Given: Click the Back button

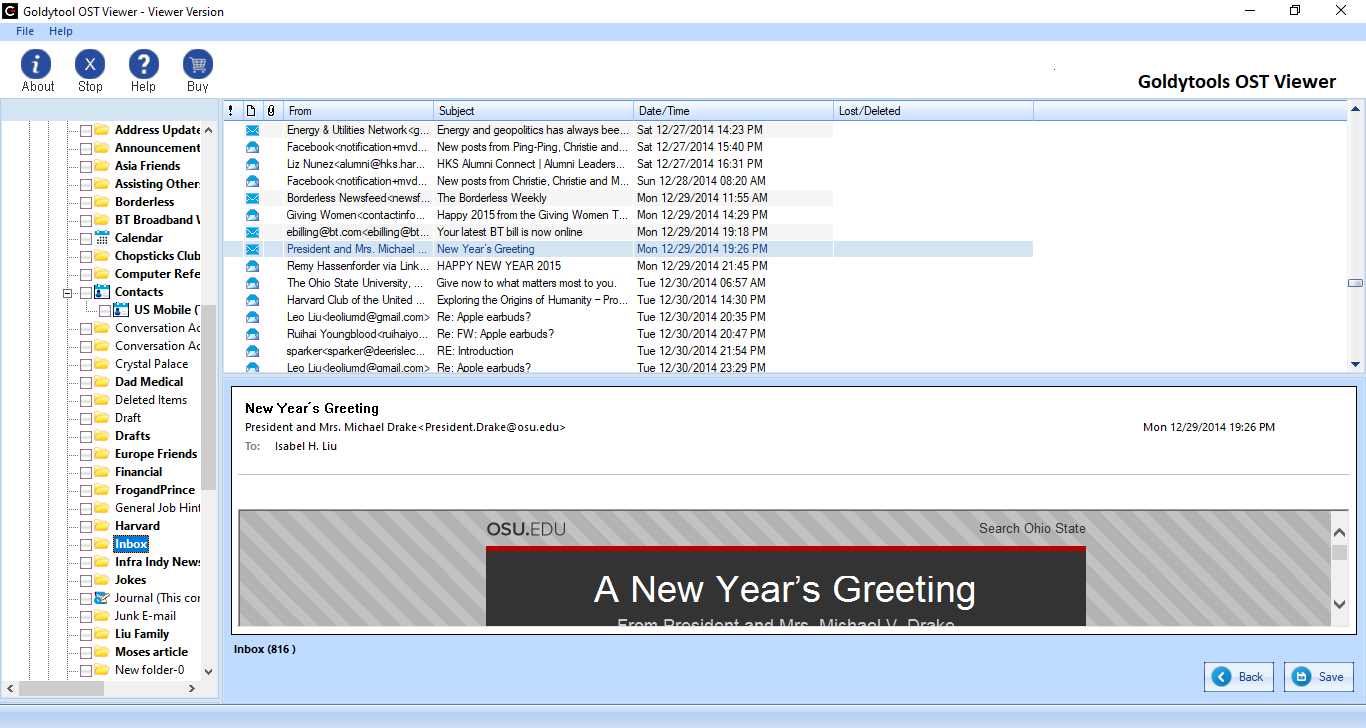Looking at the screenshot, I should [x=1239, y=677].
